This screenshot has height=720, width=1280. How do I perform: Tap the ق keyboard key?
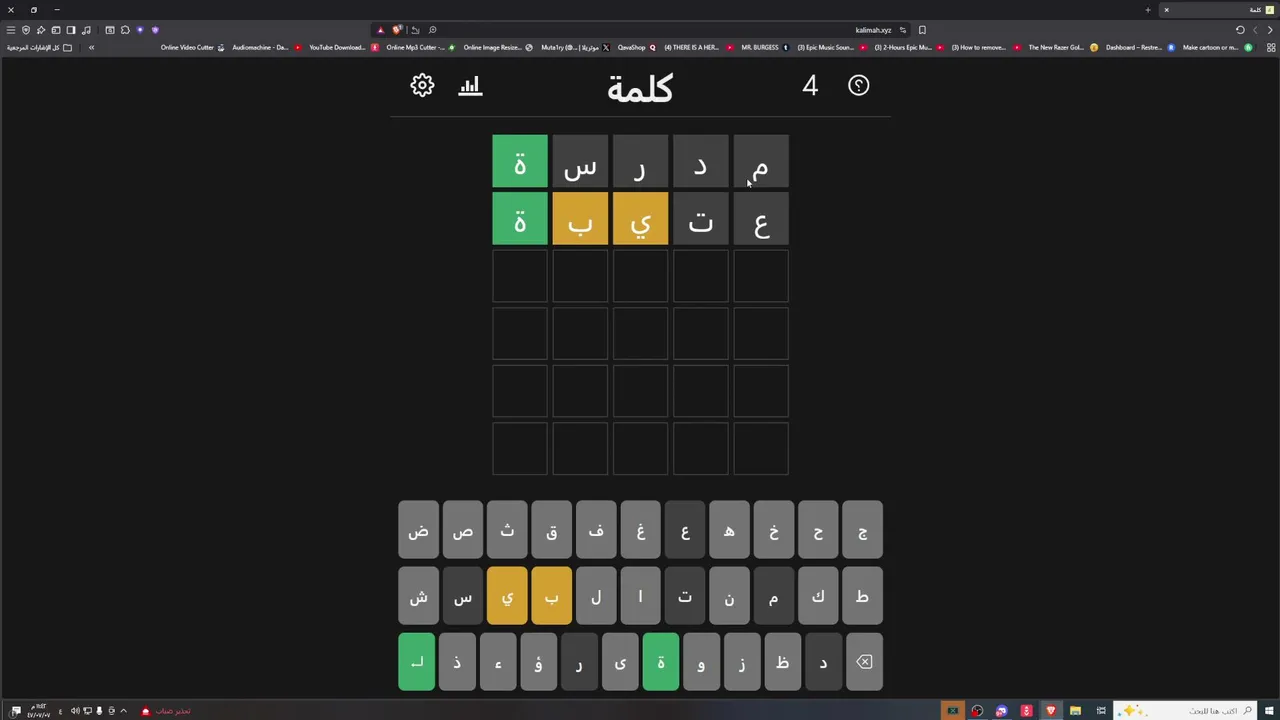551,531
